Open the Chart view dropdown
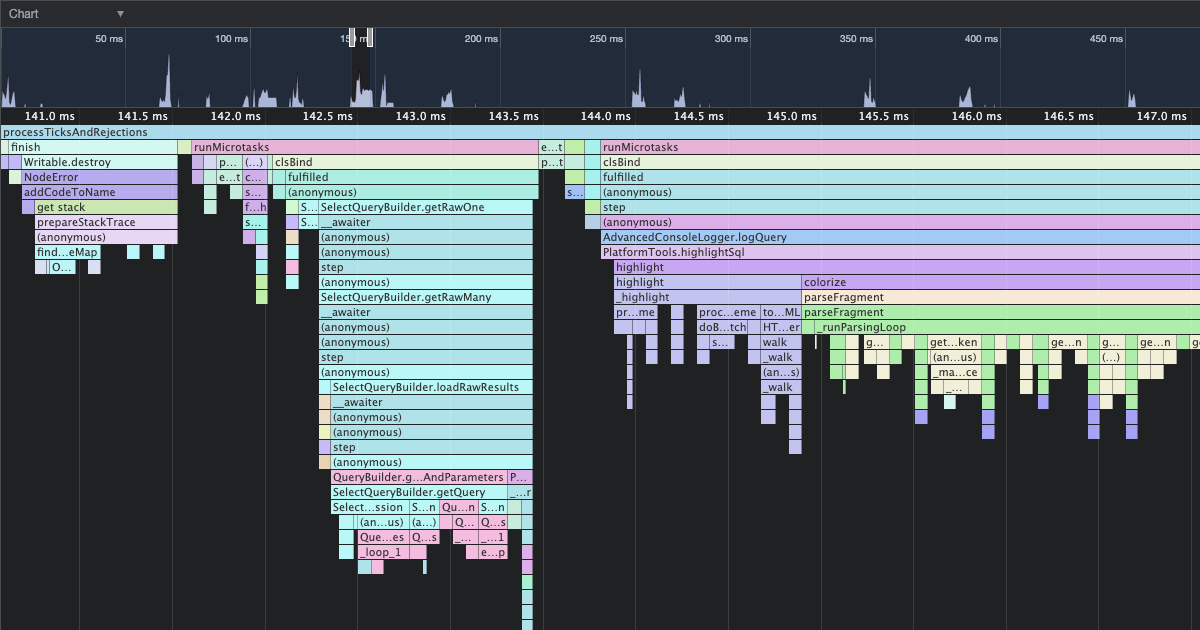The width and height of the screenshot is (1200, 630). coord(66,14)
